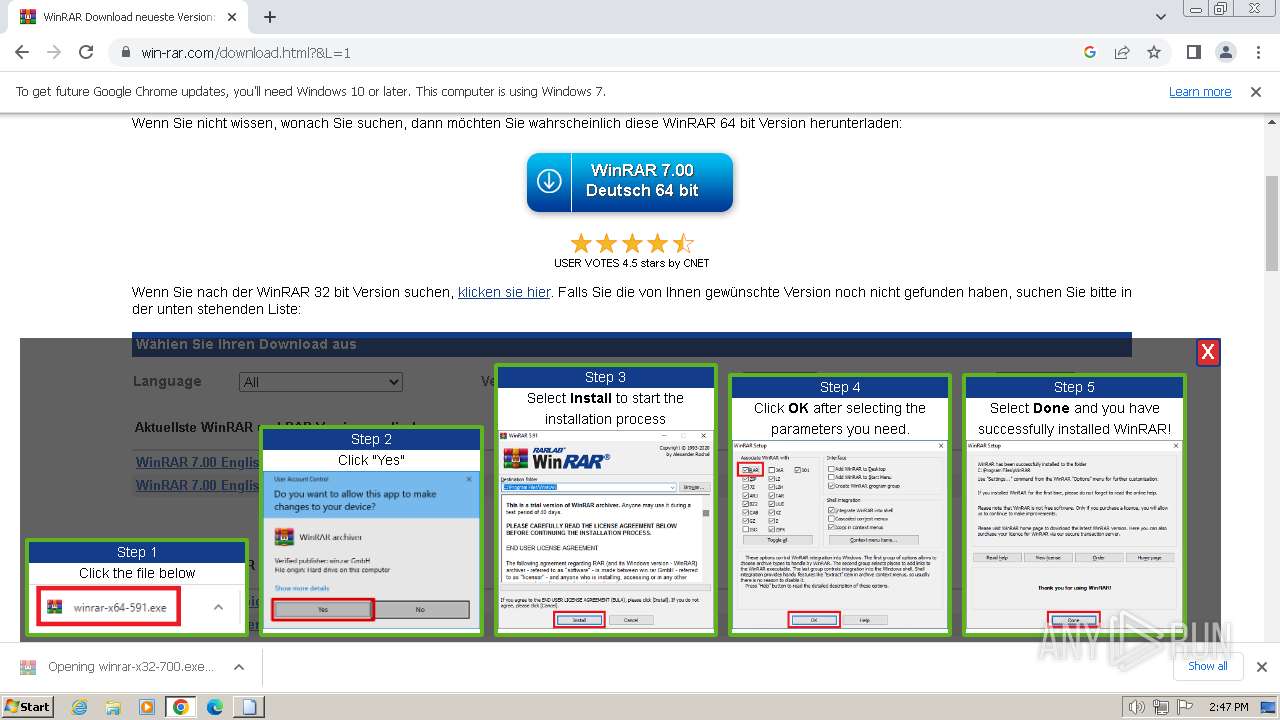The image size is (1280, 720).
Task: Click the winrar-x32-700.exe download item
Action: (x=118, y=667)
